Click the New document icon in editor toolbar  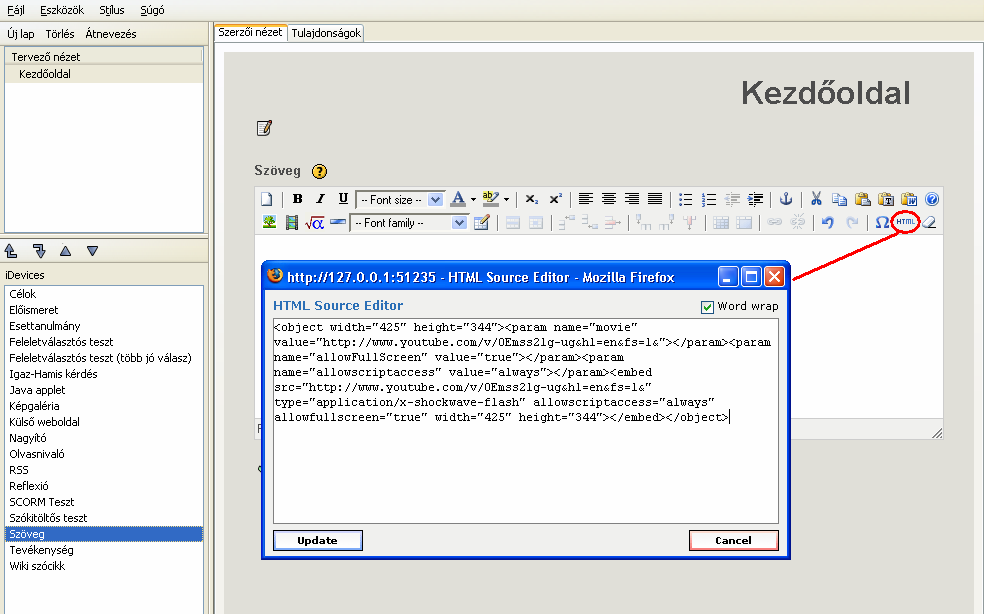(x=267, y=200)
